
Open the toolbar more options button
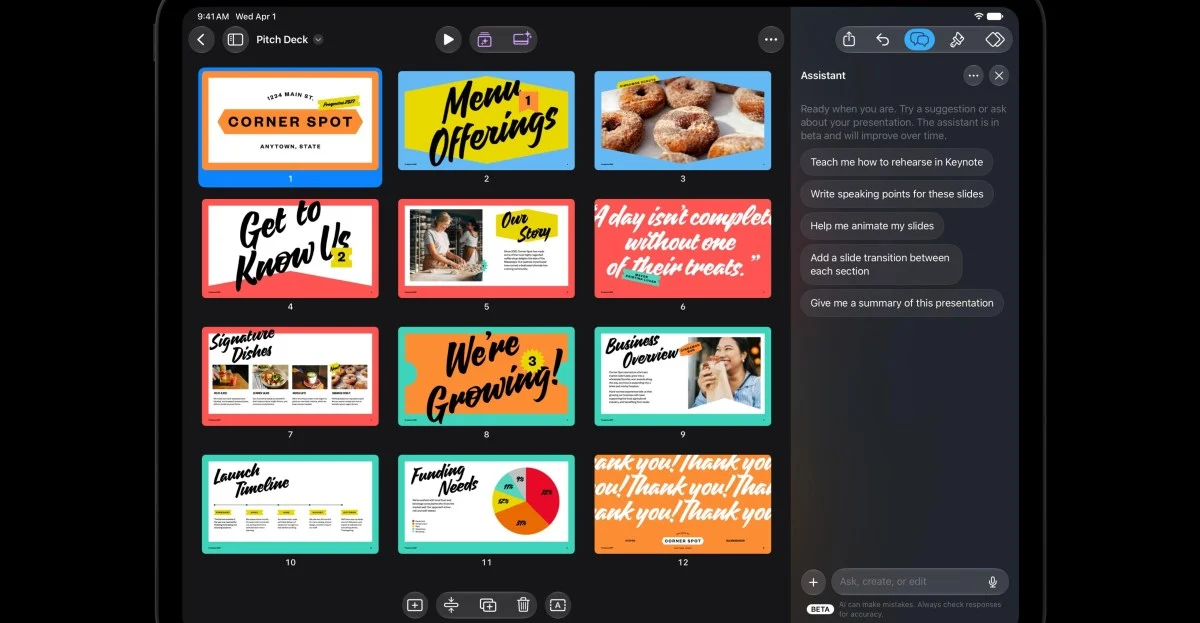(770, 40)
